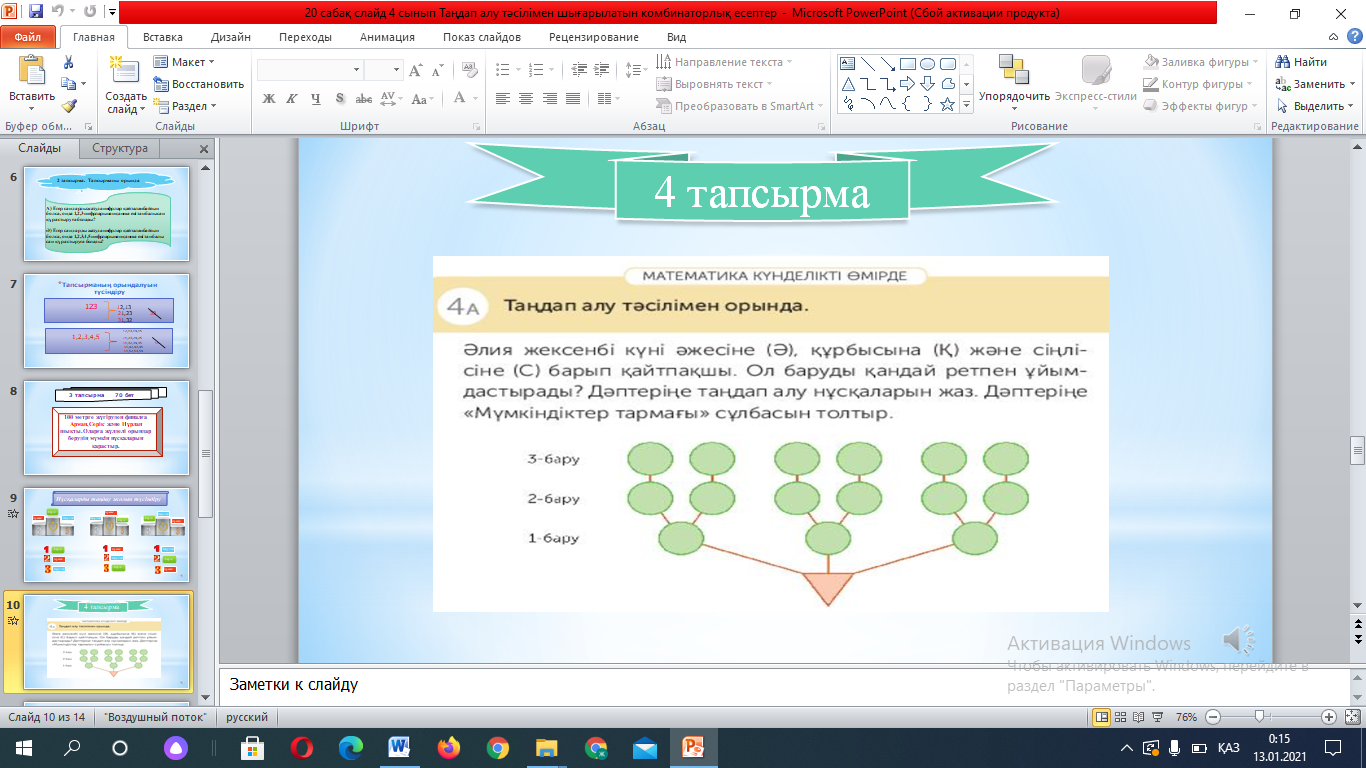Click the Find (Найти) binoculars button
1366x768 pixels.
1302,62
